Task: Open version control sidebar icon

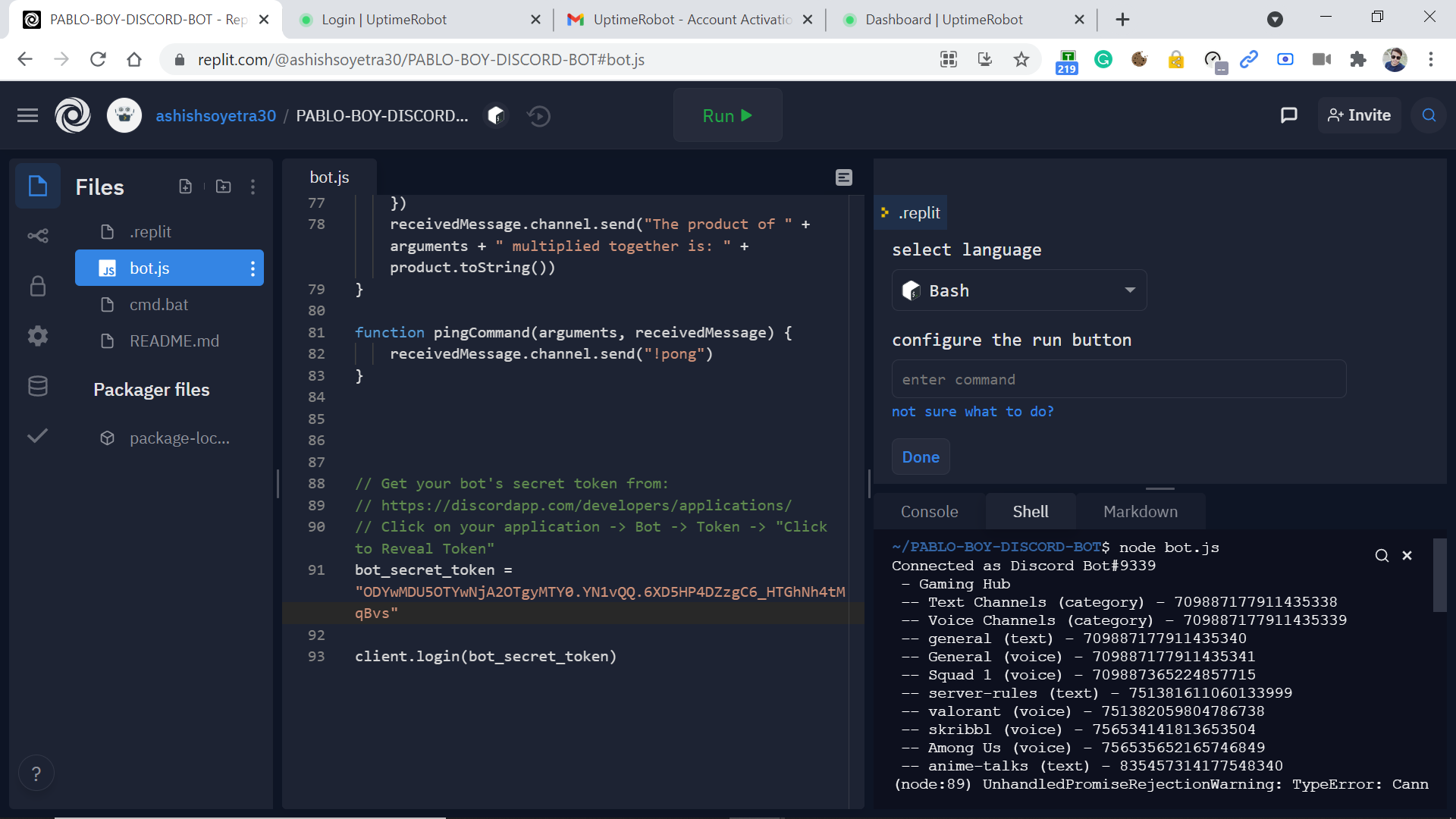Action: pyautogui.click(x=38, y=236)
